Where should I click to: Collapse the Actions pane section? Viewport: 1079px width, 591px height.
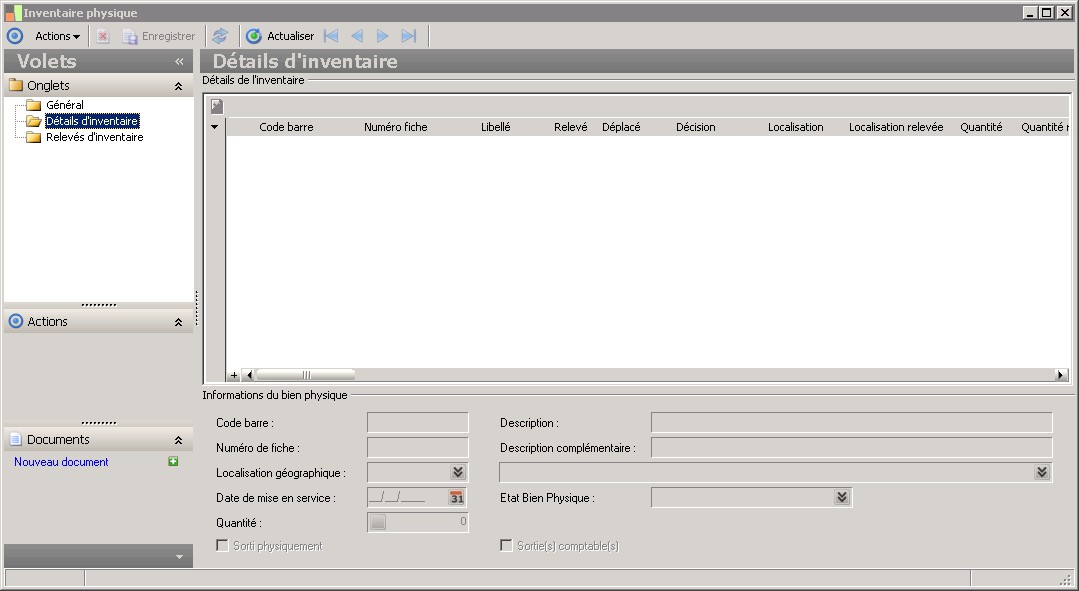click(x=178, y=322)
